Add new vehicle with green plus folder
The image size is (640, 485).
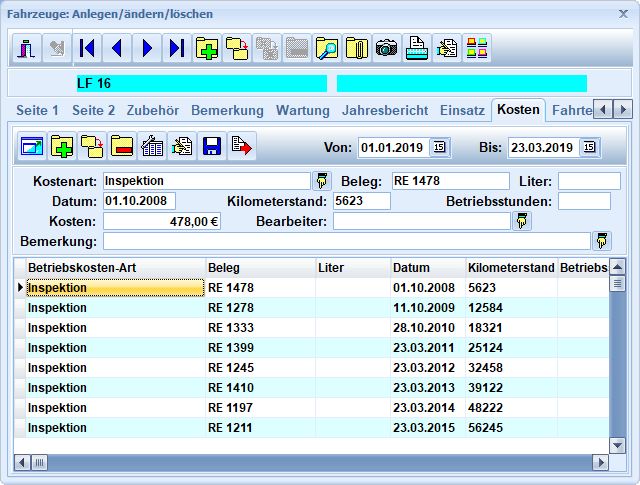(207, 49)
